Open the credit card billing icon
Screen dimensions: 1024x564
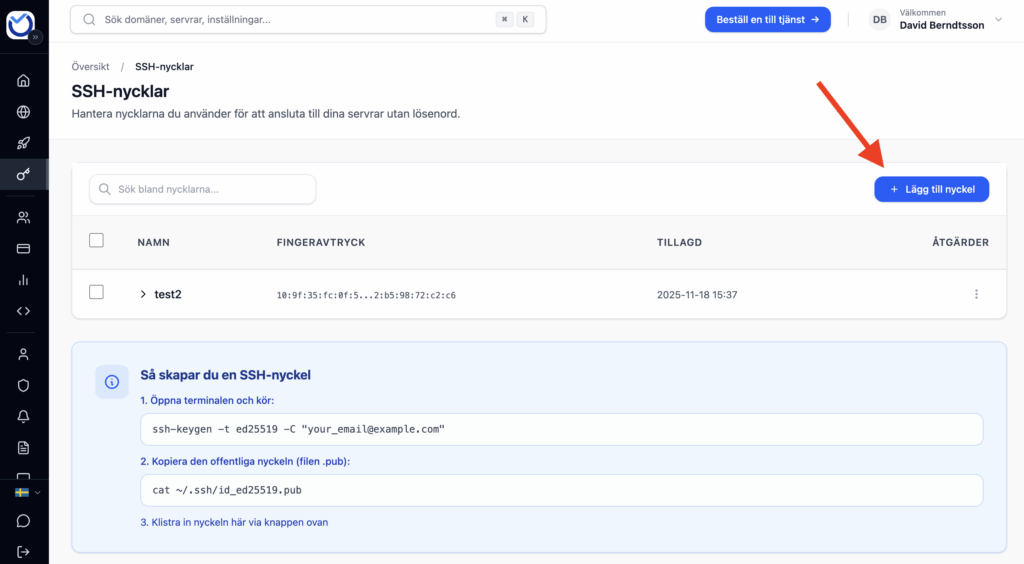[24, 248]
